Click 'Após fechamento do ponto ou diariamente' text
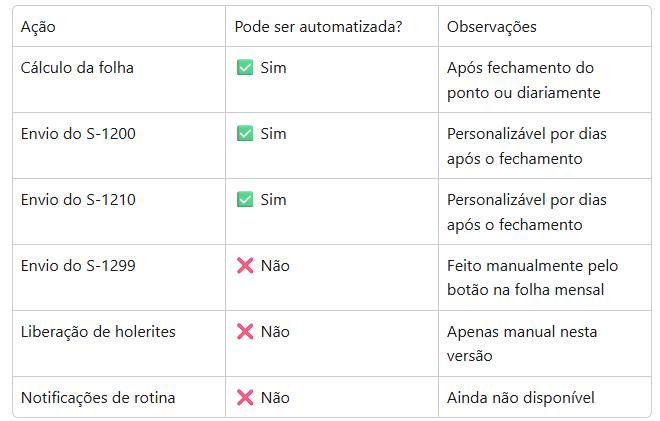The image size is (660, 421). (x=522, y=80)
